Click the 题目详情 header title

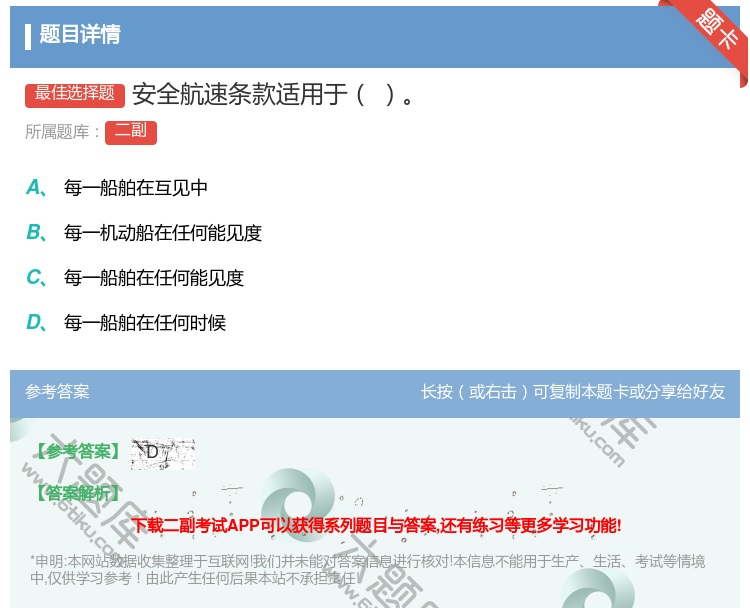tap(80, 35)
